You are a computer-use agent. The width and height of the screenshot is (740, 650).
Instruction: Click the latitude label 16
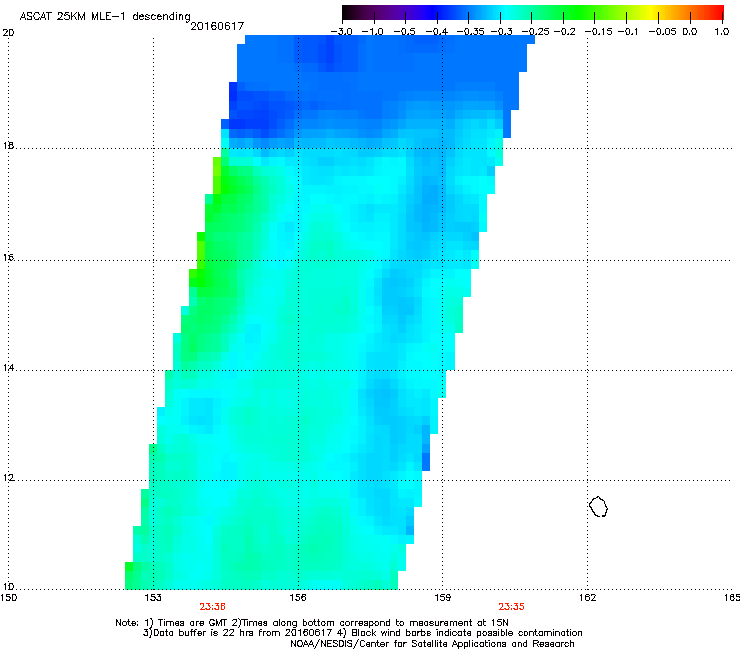(x=8, y=257)
